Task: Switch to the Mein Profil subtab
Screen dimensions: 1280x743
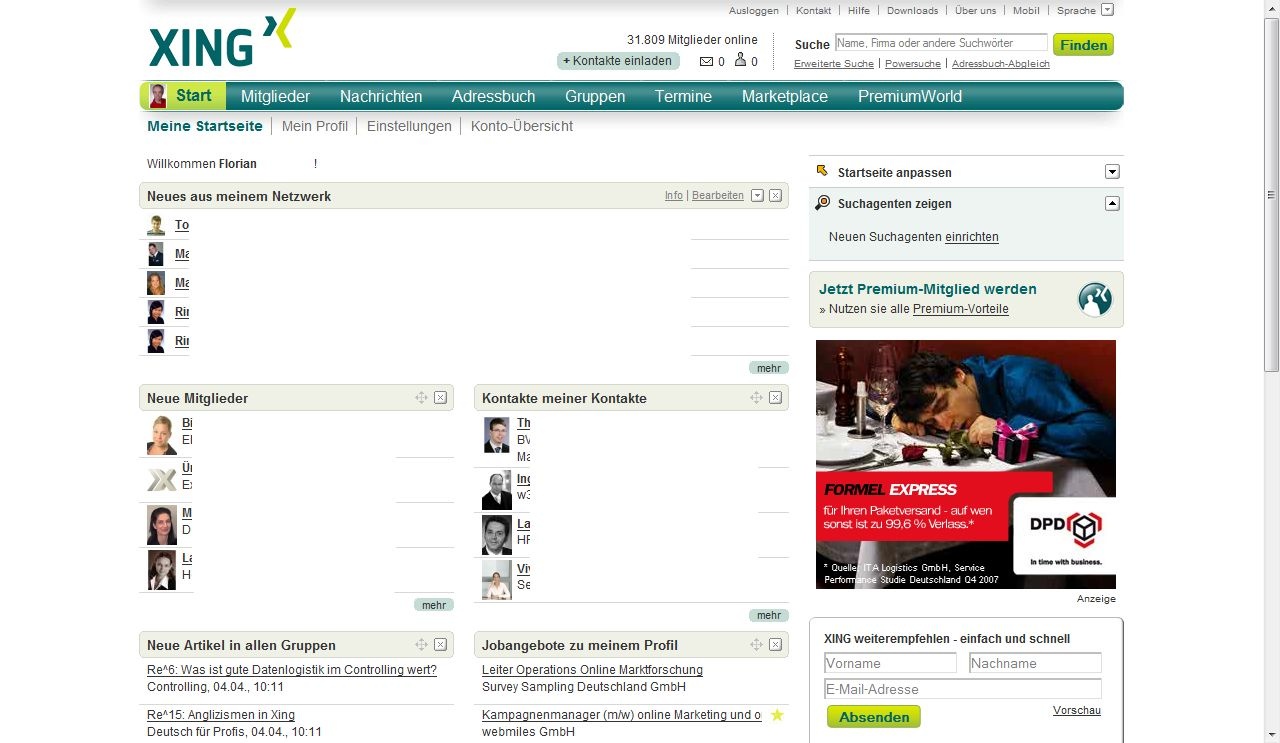Action: 314,126
